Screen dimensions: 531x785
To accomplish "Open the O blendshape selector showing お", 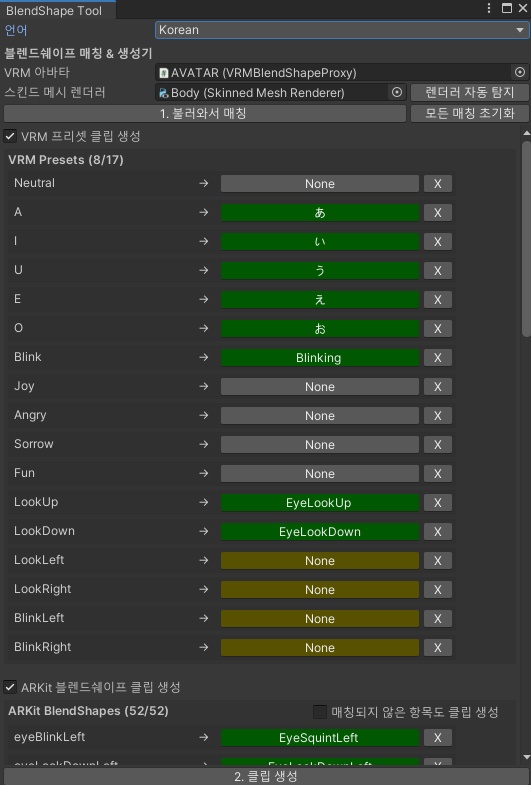I will [x=320, y=329].
